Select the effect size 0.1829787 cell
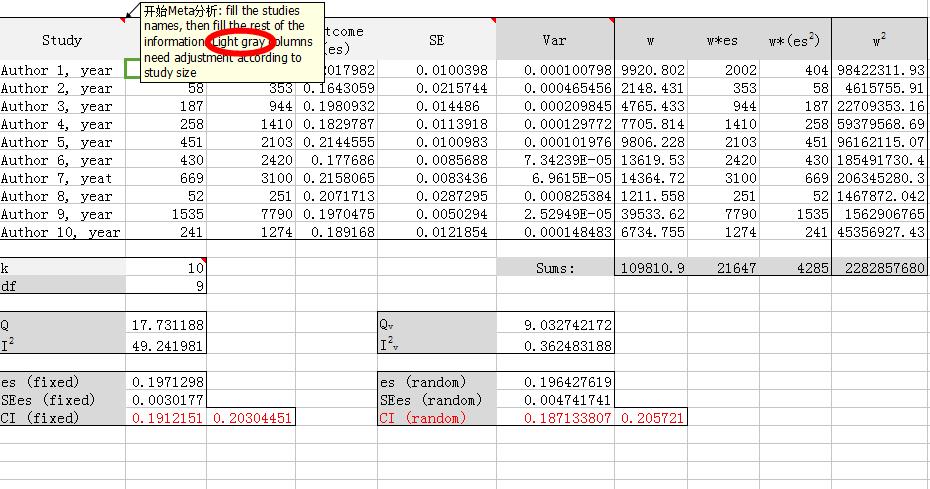Screen dimensions: 930x489 click(x=336, y=124)
